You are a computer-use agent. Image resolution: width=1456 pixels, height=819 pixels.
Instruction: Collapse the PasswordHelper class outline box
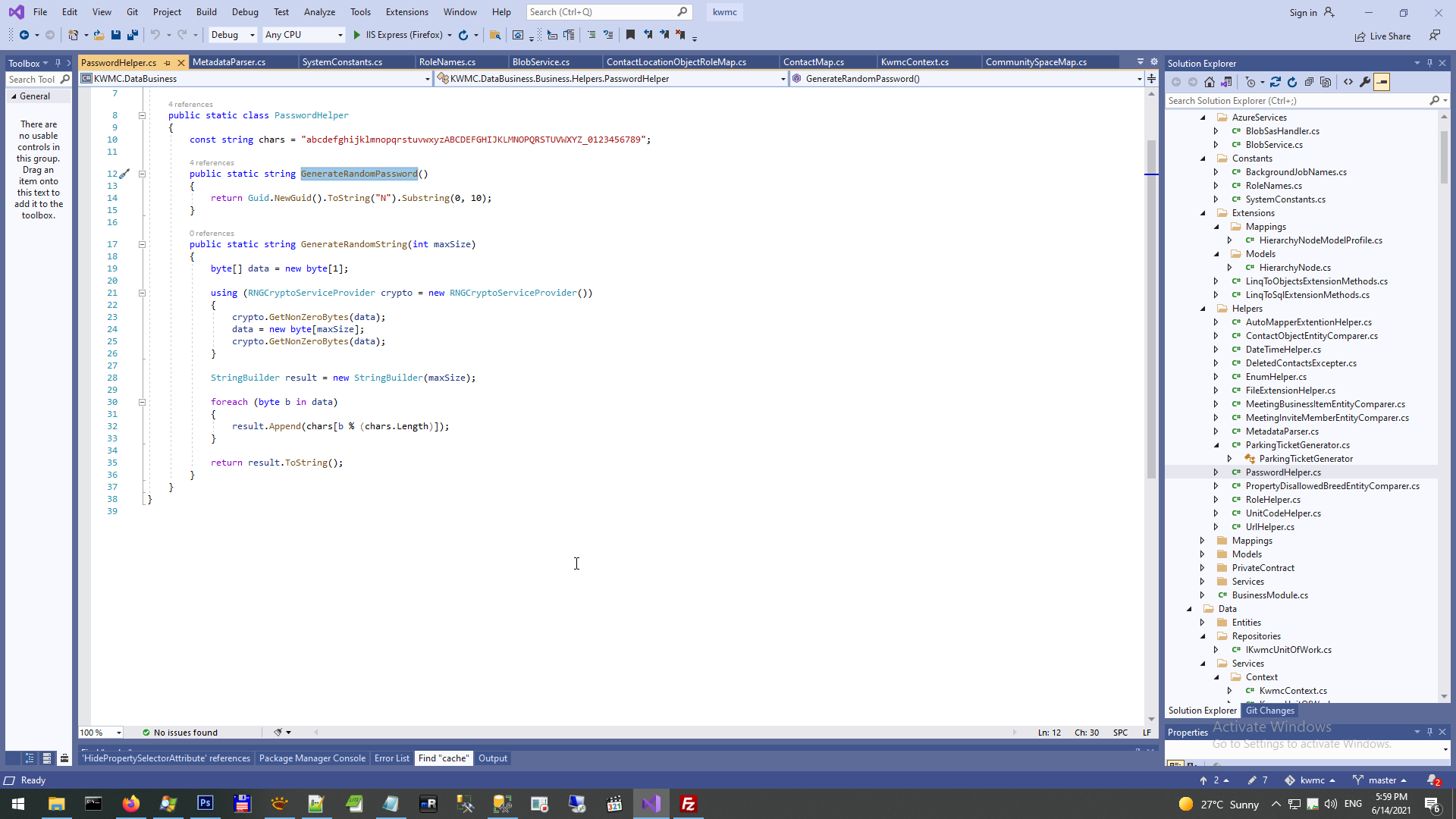[x=142, y=115]
